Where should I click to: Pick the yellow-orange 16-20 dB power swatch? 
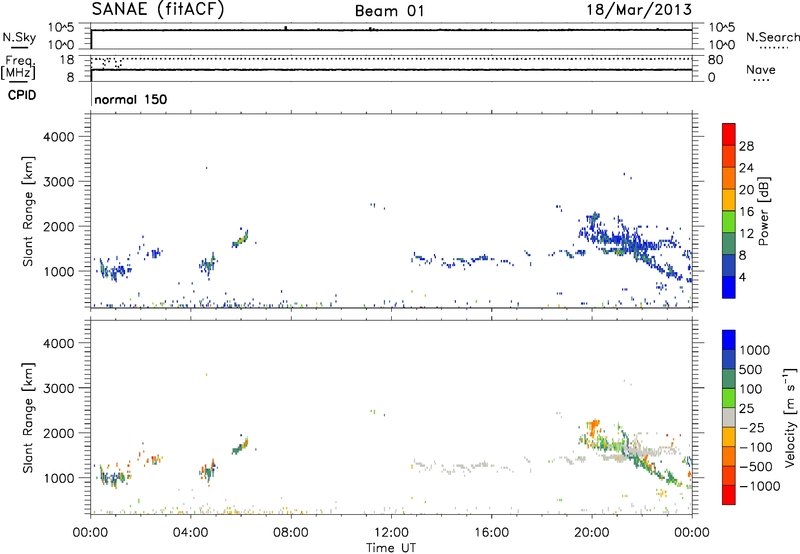tap(729, 200)
